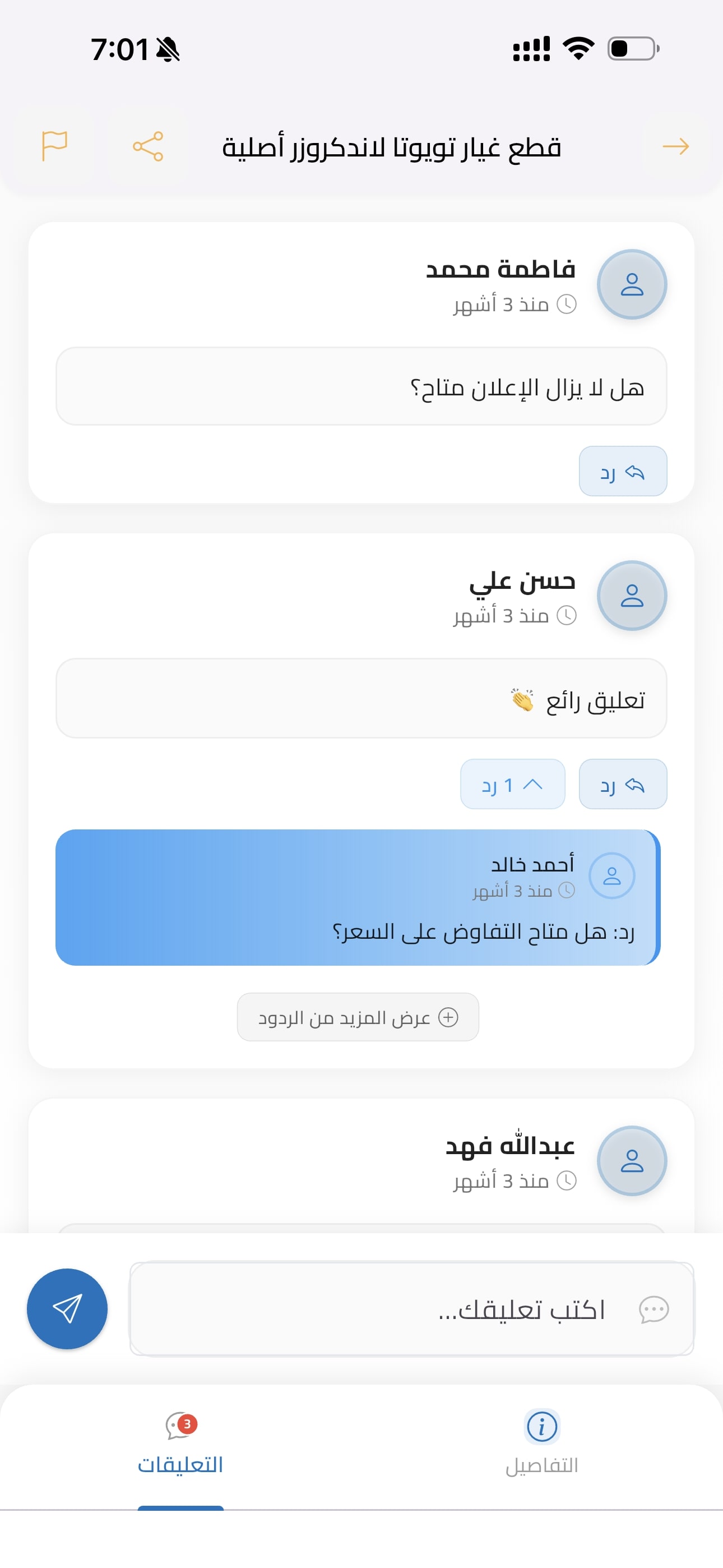
Task: Tap فاطمة محمد's profile avatar
Action: pos(632,284)
